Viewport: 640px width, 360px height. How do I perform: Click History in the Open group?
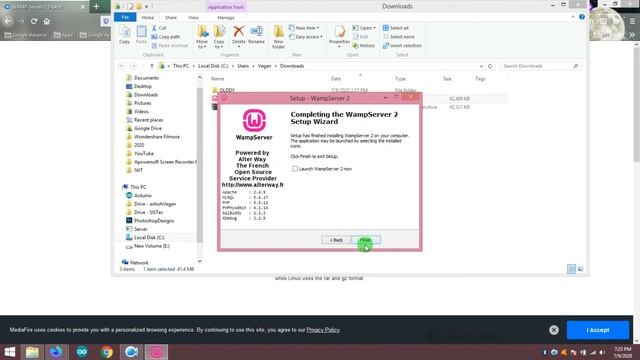point(364,46)
